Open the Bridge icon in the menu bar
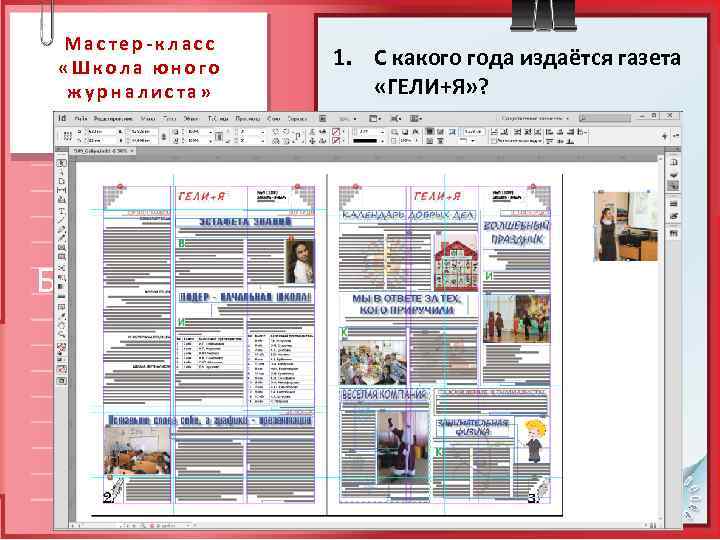The width and height of the screenshot is (720, 540). 323,118
